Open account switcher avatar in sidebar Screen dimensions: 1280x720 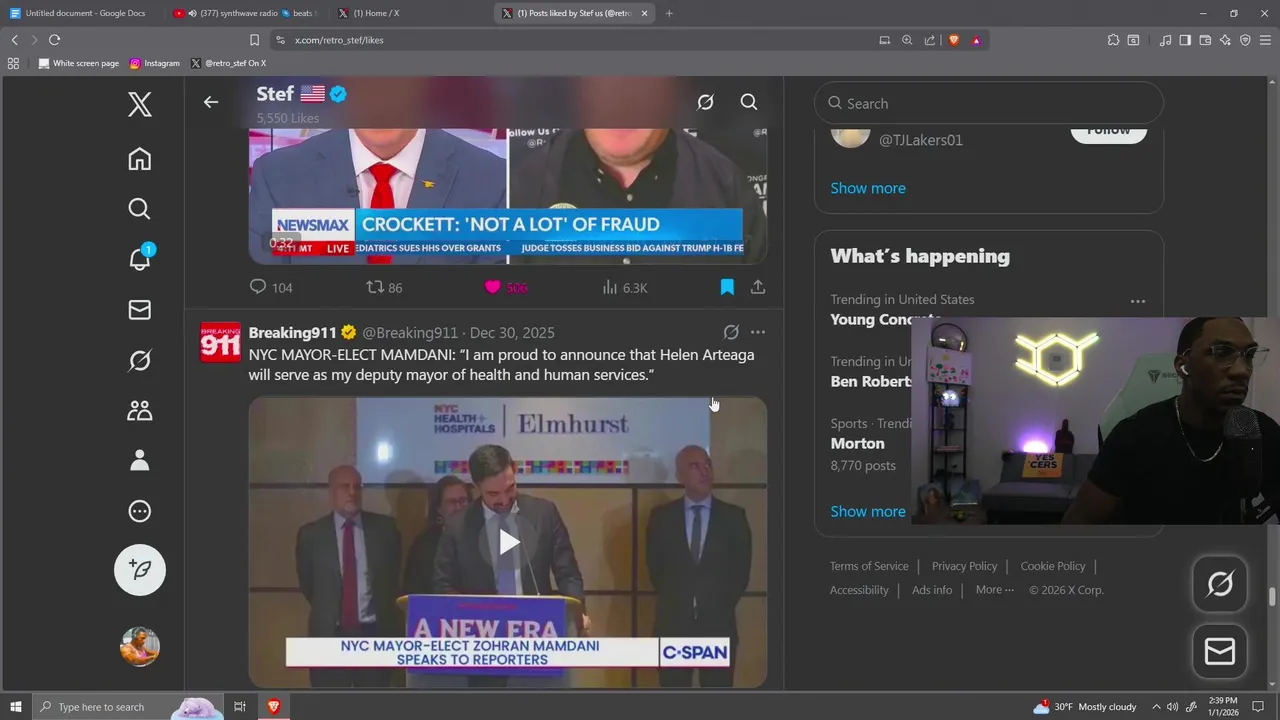140,646
